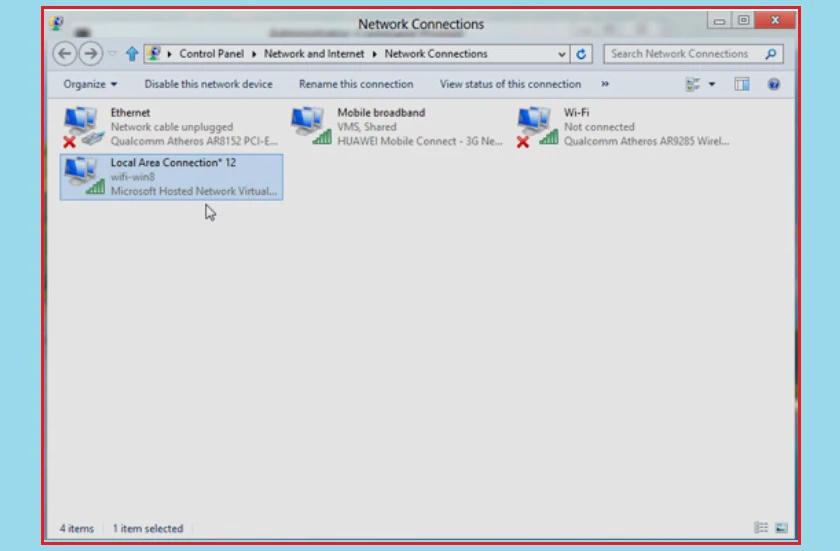This screenshot has width=840, height=551.
Task: Select the Mobile broadband connection
Action: pos(398,127)
